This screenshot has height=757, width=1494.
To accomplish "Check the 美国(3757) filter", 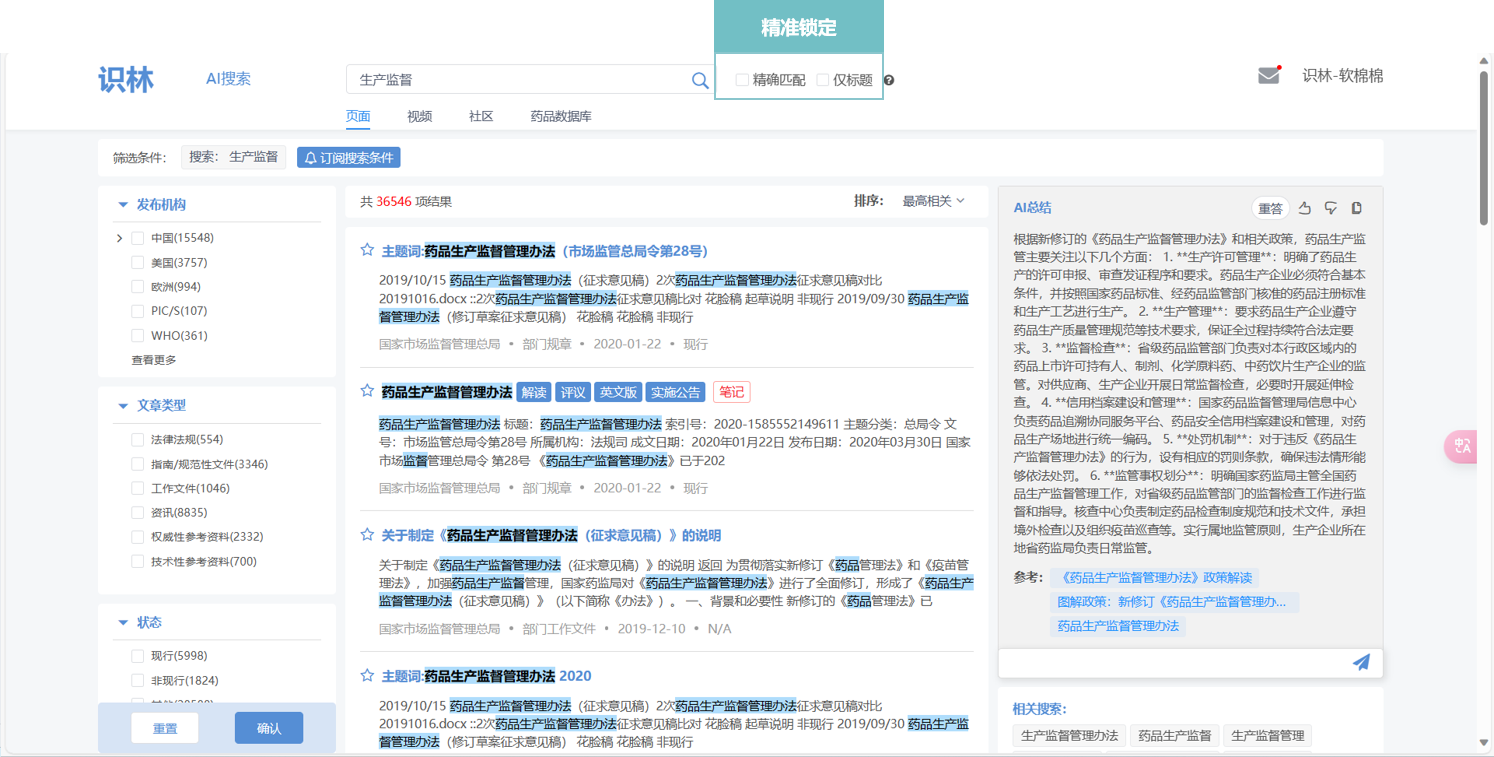I will (138, 262).
